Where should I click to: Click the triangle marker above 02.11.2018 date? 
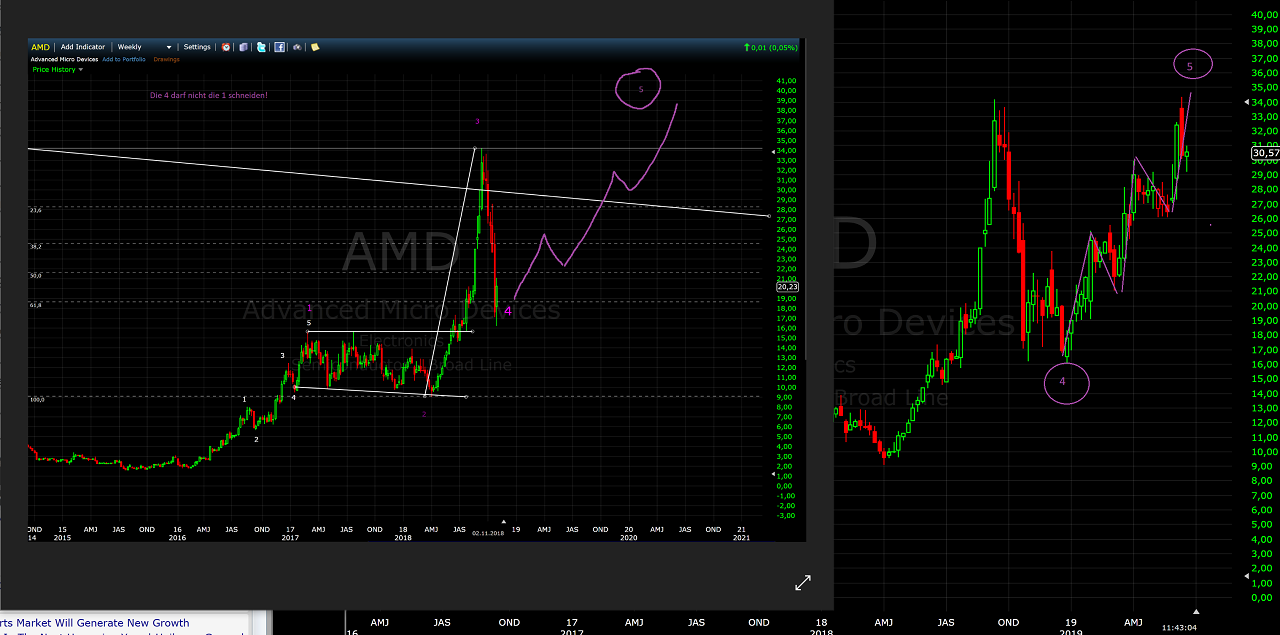coord(504,521)
